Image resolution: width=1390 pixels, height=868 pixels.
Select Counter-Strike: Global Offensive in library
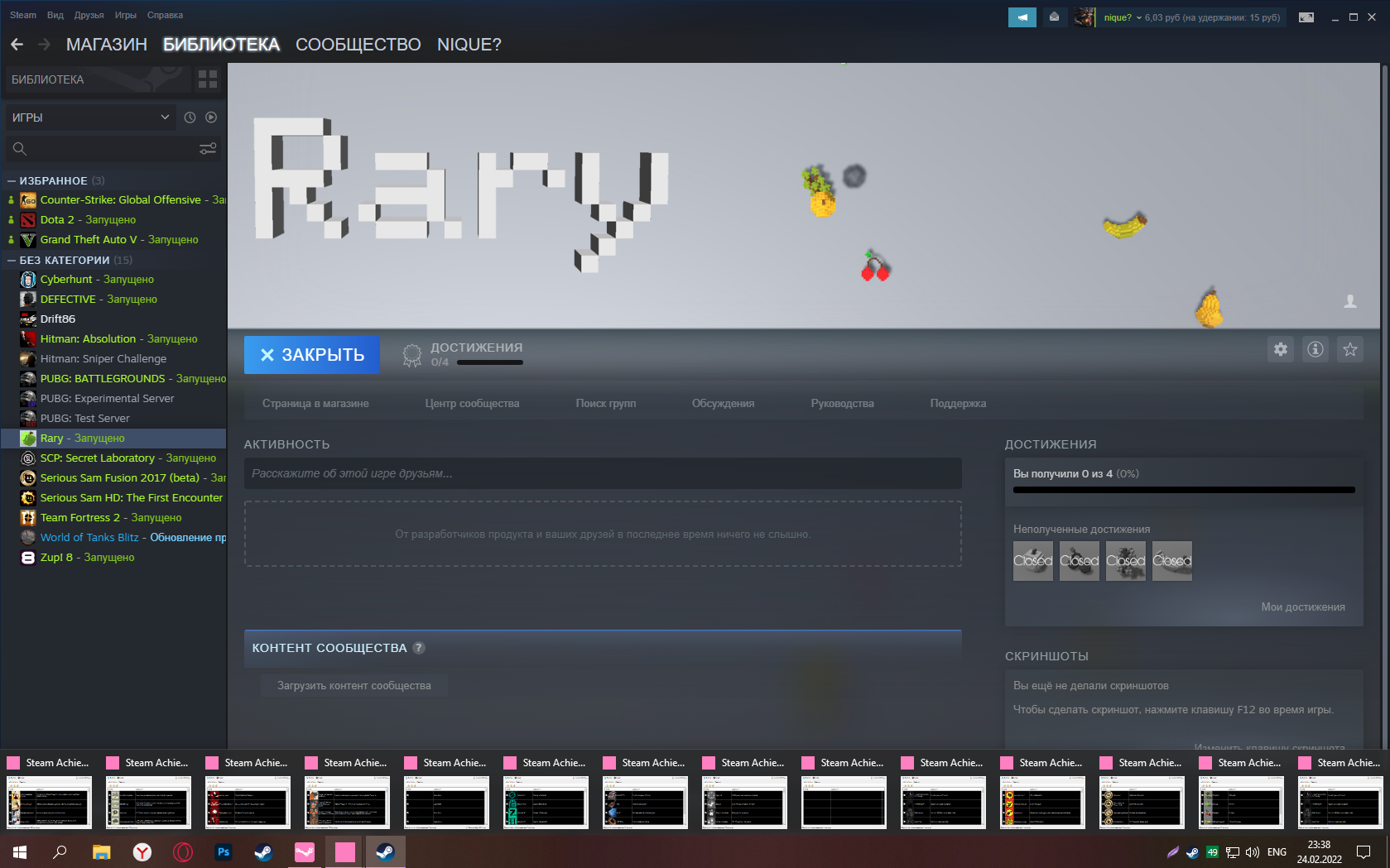(113, 200)
